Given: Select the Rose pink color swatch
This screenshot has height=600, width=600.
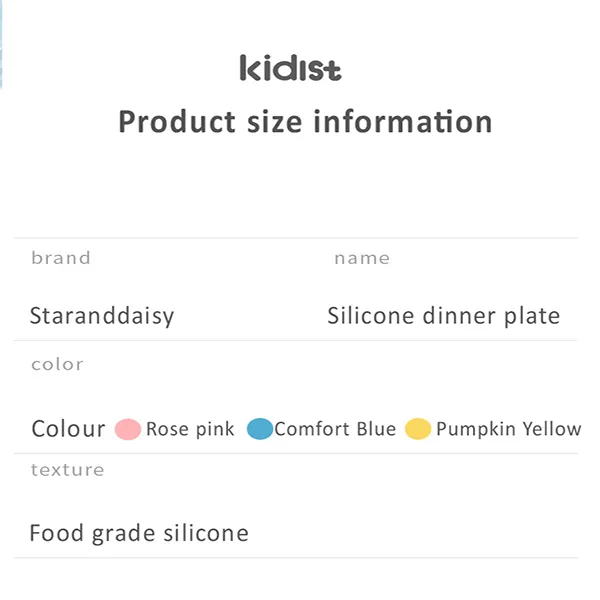Looking at the screenshot, I should 128,429.
